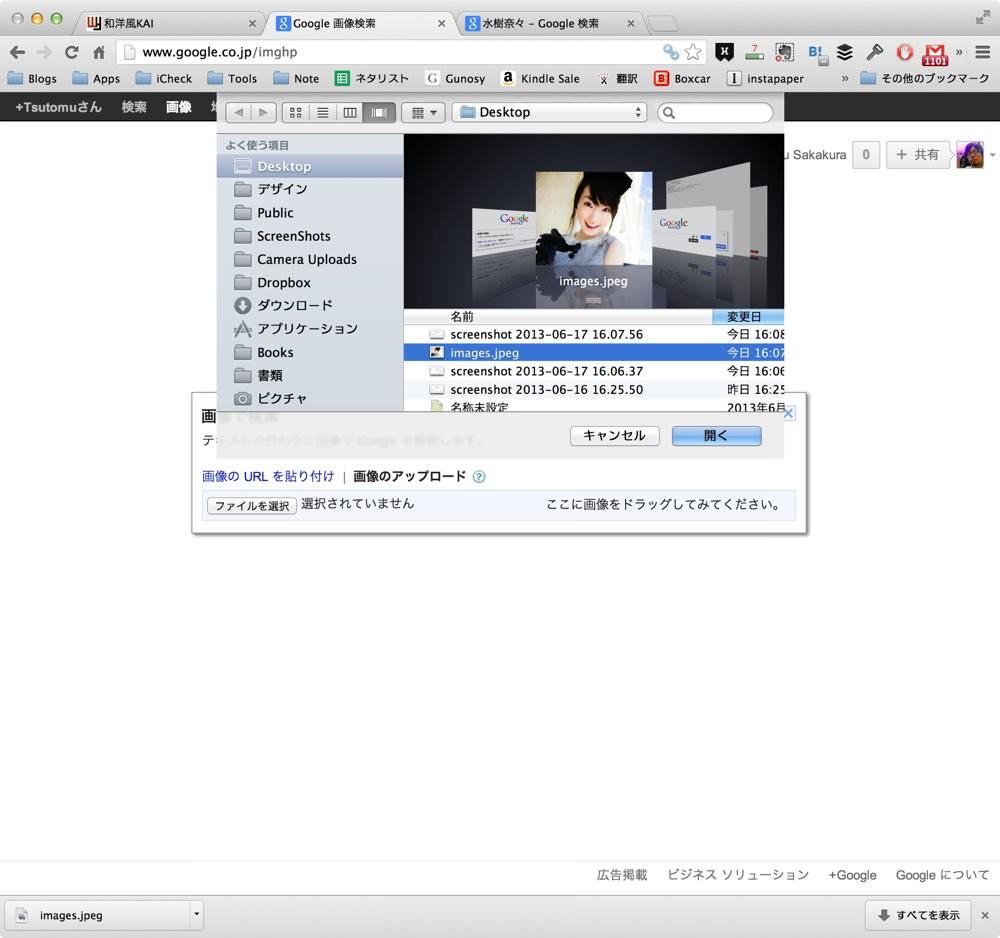Select the Cover Flow view button
The height and width of the screenshot is (938, 1000).
click(x=379, y=113)
